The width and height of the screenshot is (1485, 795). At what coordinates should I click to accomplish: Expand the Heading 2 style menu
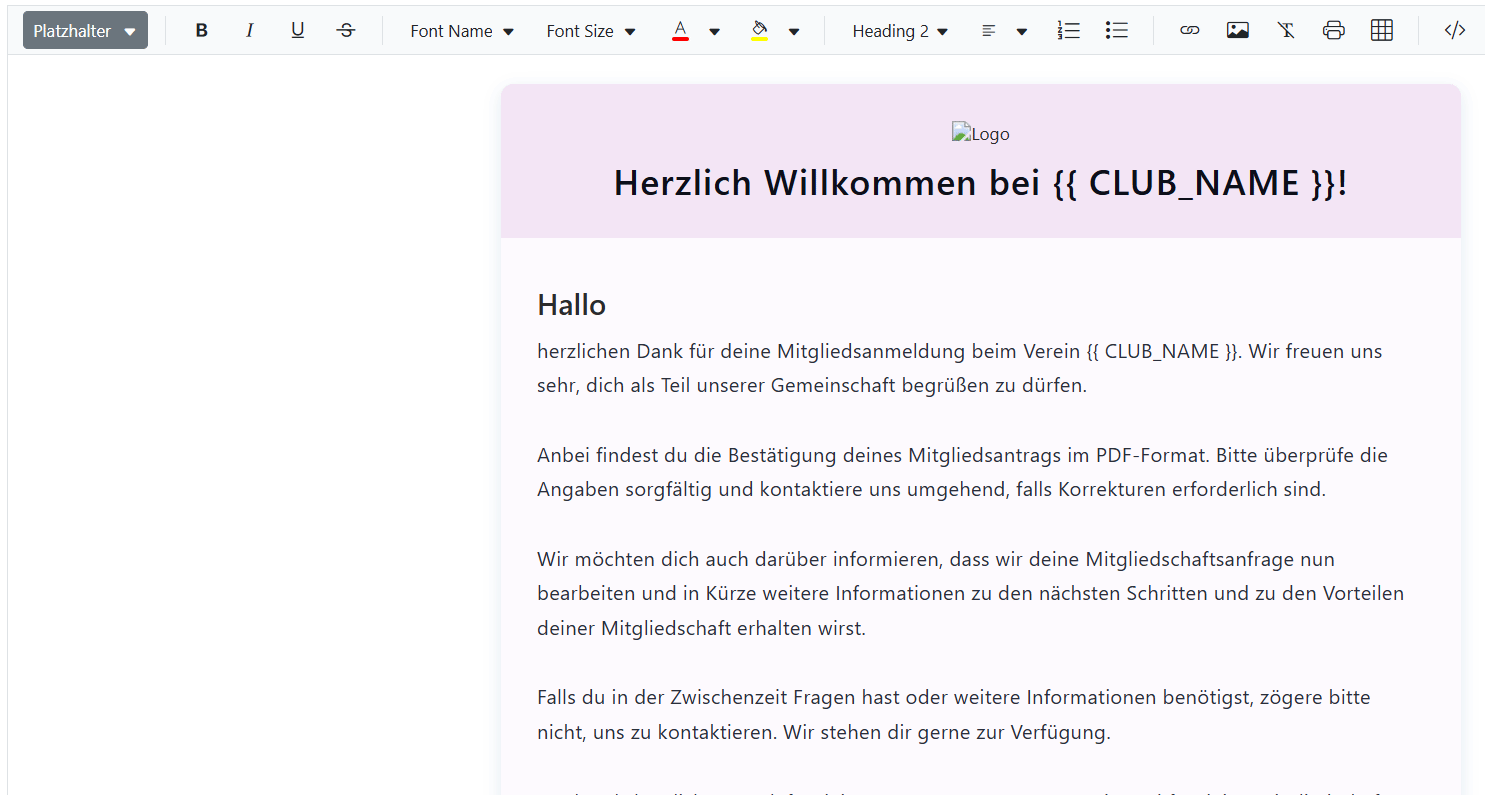tap(900, 31)
